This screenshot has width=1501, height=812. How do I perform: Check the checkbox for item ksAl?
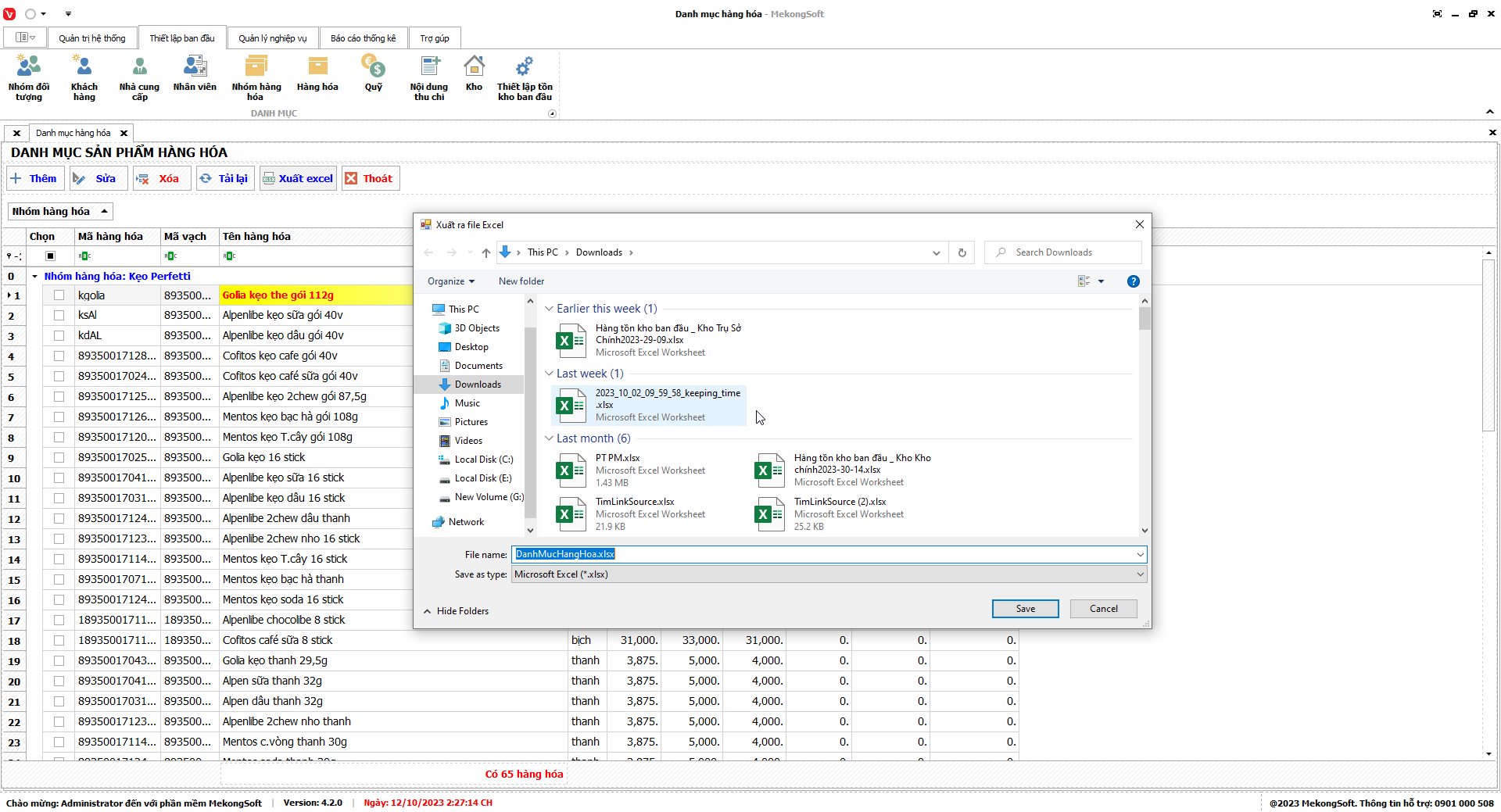point(59,316)
